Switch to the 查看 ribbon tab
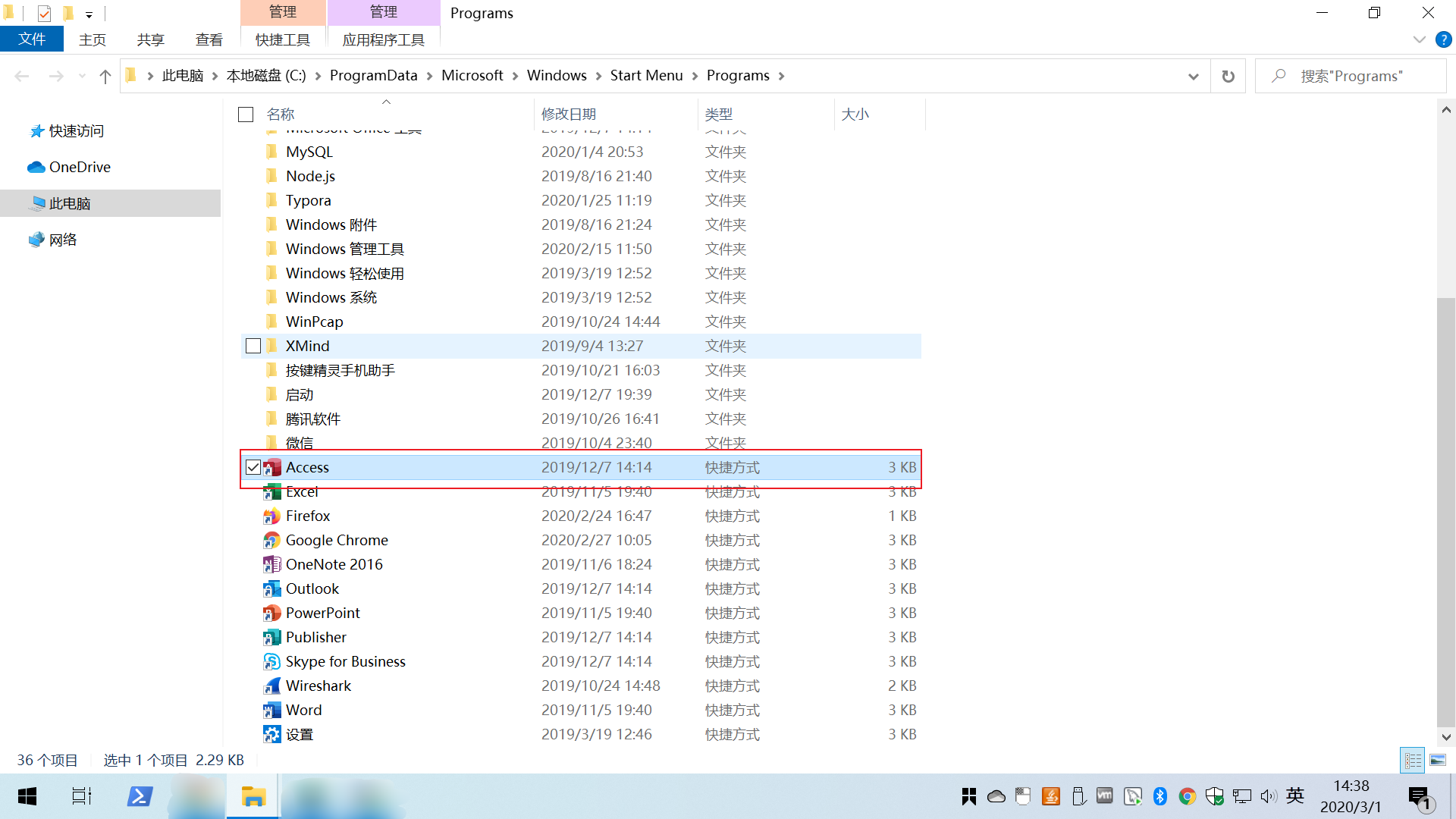The width and height of the screenshot is (1456, 819). pos(209,39)
